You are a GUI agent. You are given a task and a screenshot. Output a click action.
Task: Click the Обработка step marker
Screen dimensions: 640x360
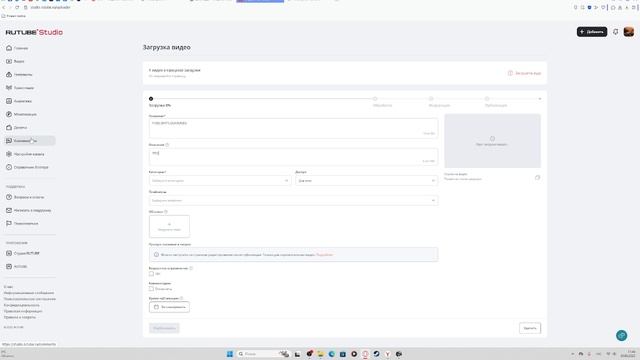point(375,99)
